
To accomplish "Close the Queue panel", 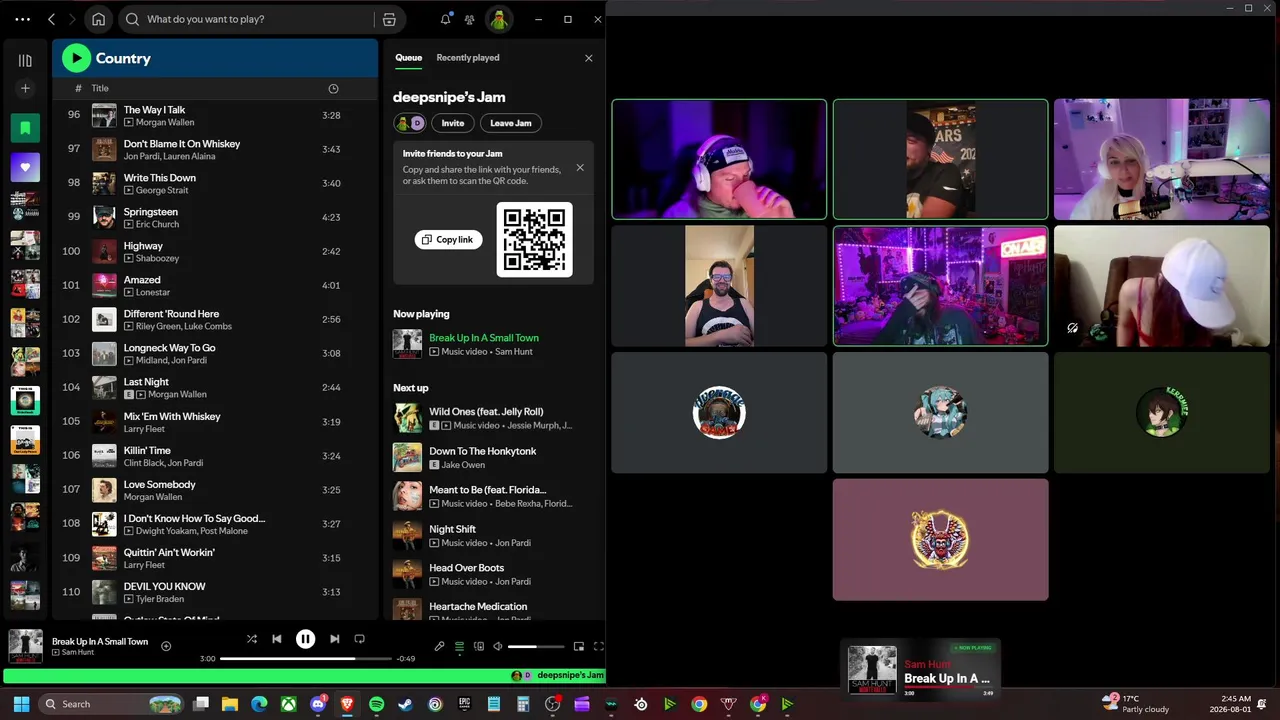I will (x=588, y=58).
